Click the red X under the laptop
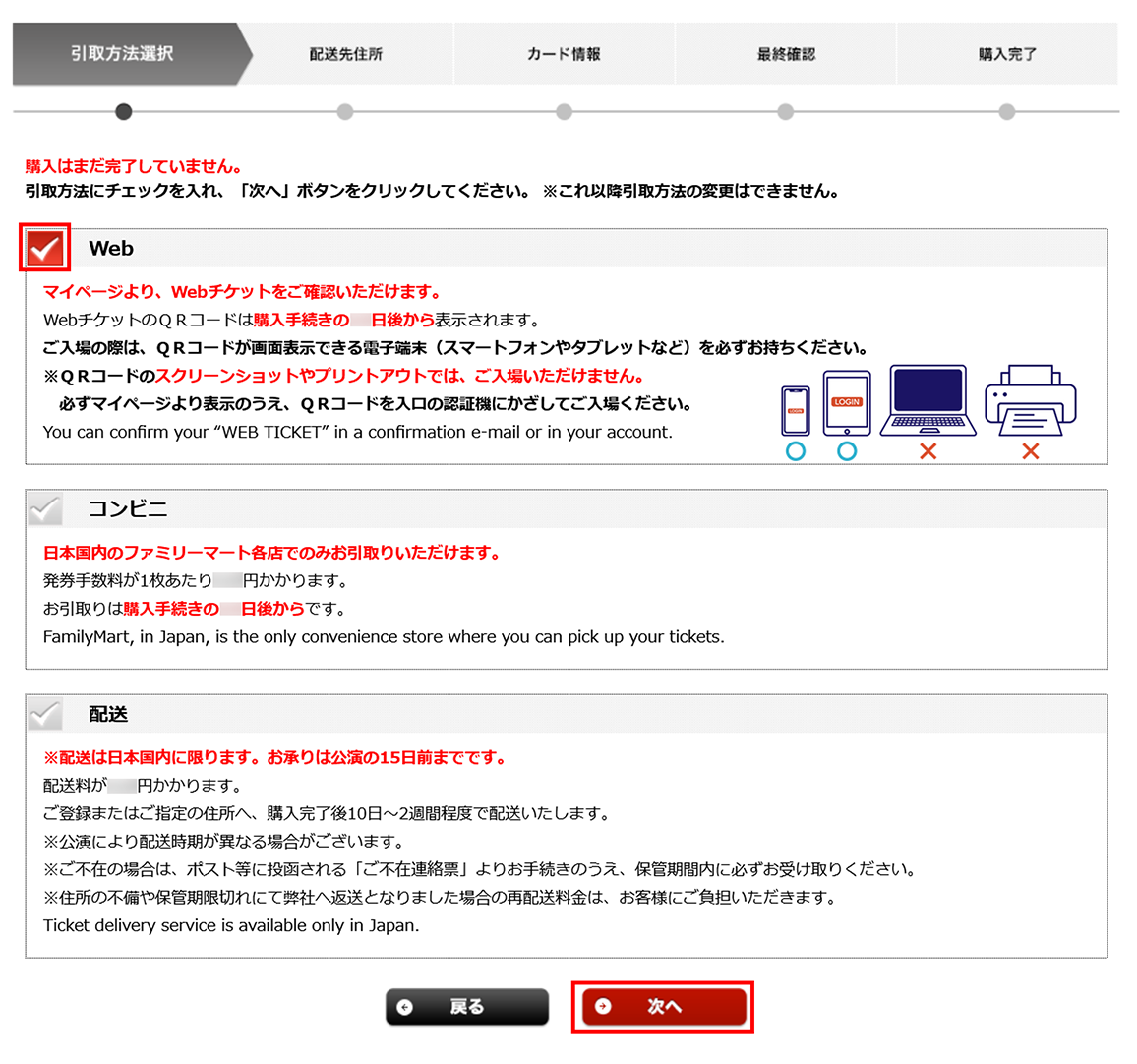The width and height of the screenshot is (1137, 1064). pyautogui.click(x=928, y=451)
